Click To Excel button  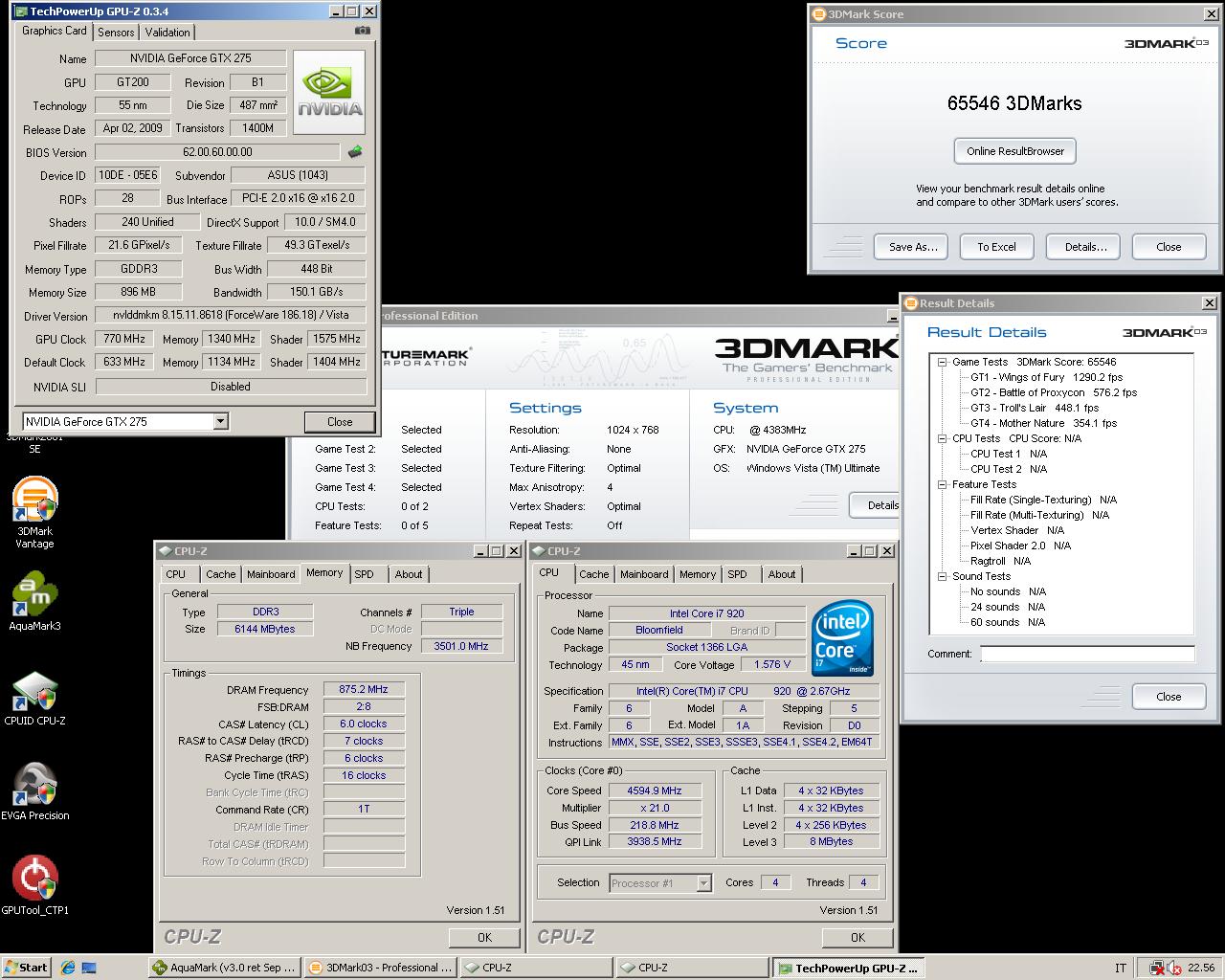tap(996, 247)
